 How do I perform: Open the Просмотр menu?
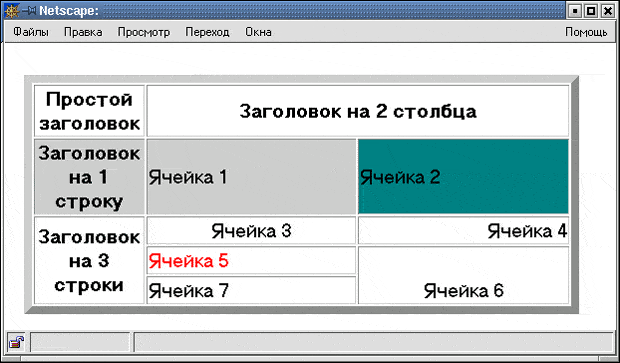click(144, 32)
